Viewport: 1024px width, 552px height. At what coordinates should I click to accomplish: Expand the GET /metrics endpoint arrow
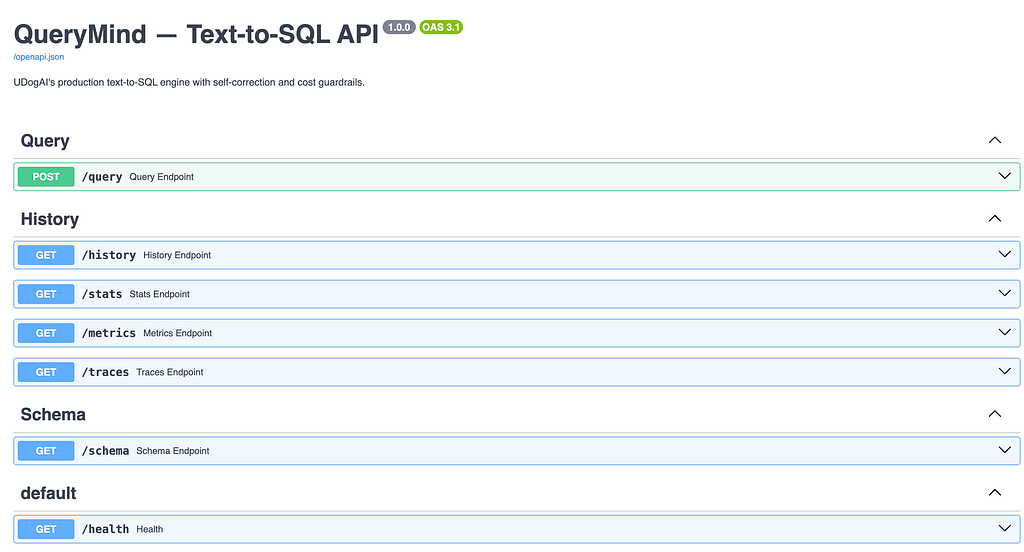[x=1004, y=333]
